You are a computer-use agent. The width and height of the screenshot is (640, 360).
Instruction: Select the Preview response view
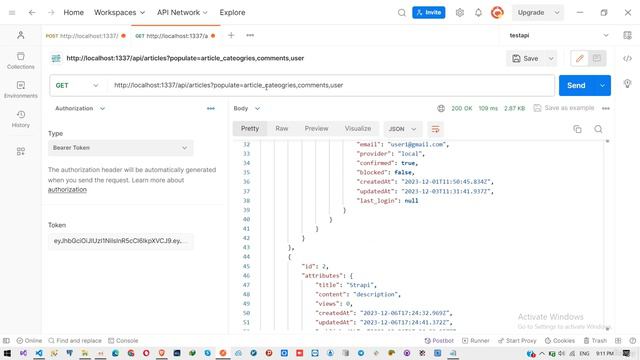[x=316, y=129]
